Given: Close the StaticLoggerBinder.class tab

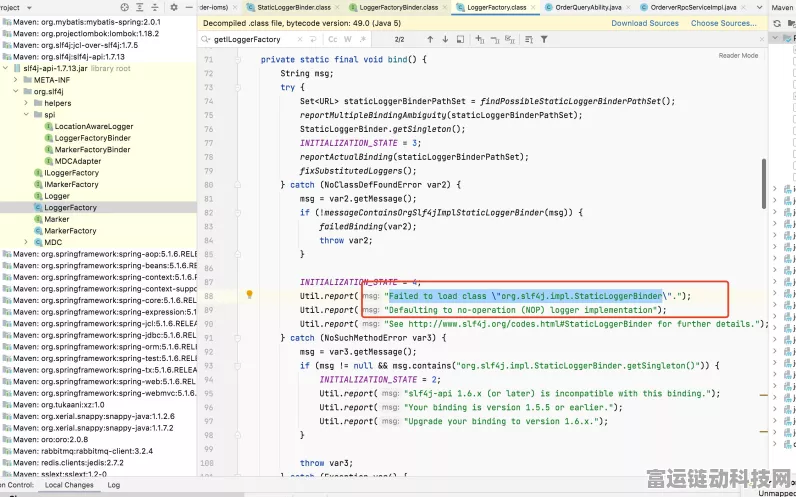Looking at the screenshot, I should coord(336,8).
